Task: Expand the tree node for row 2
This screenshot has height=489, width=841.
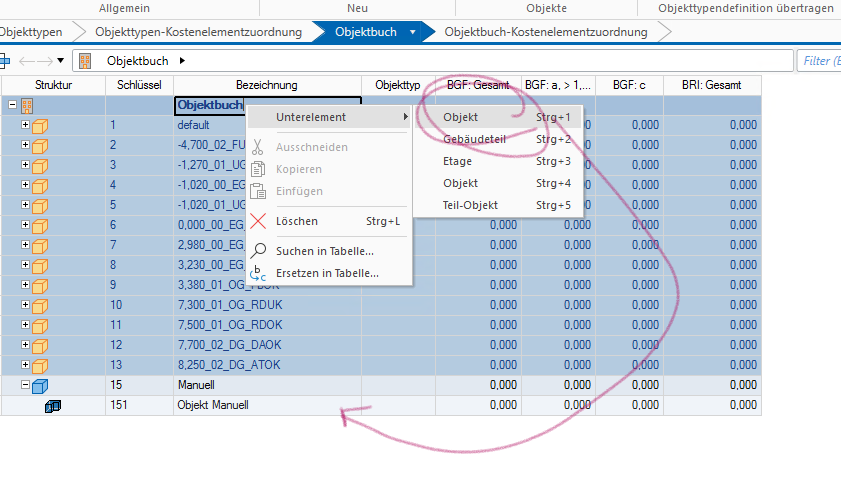Action: coord(25,145)
